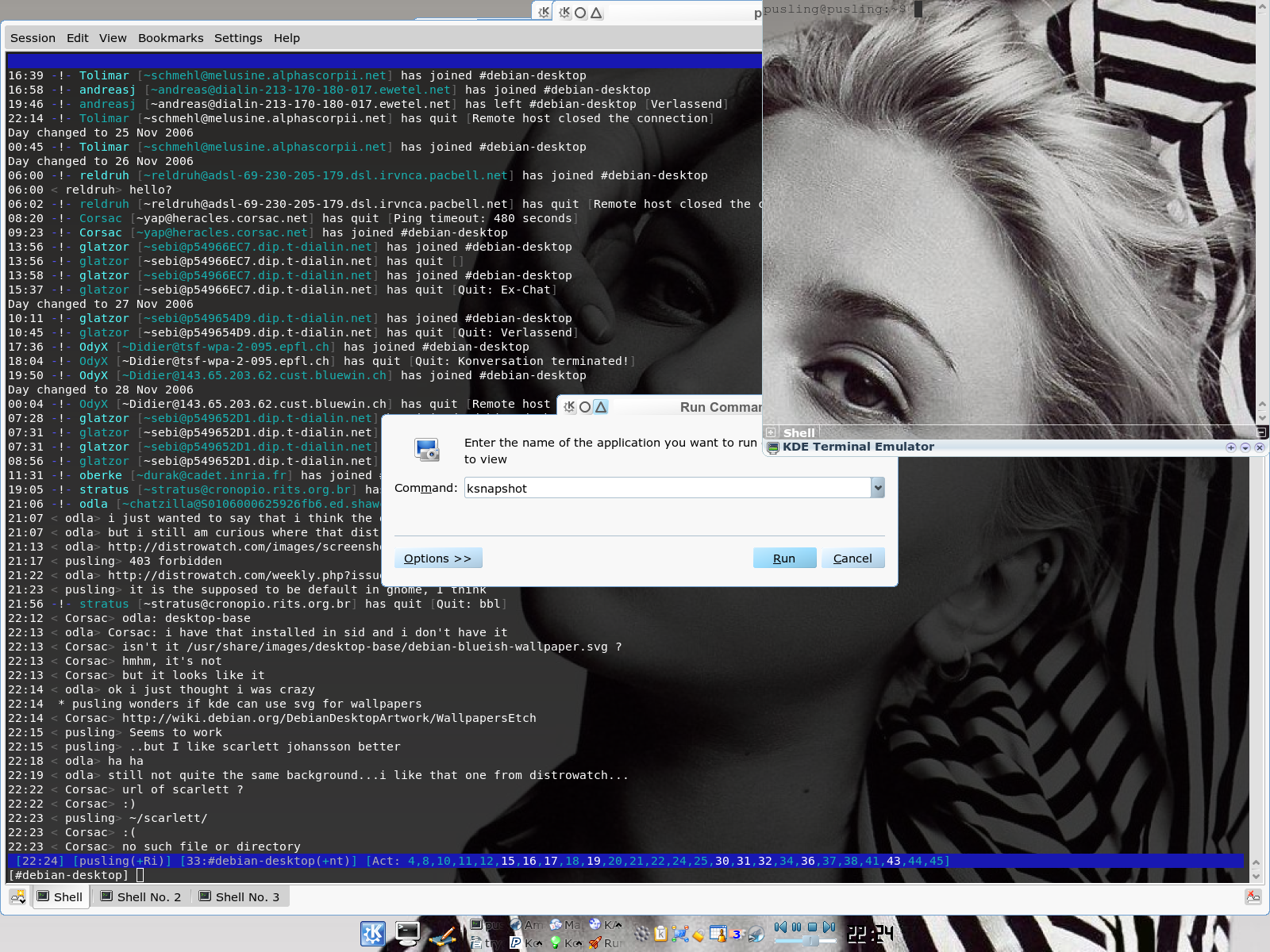Expand Options in the Run Command dialog

438,559
